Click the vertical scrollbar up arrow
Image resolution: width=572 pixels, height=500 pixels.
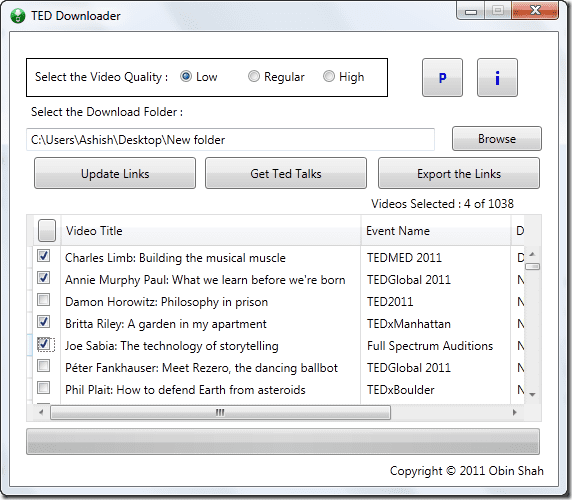[x=532, y=254]
